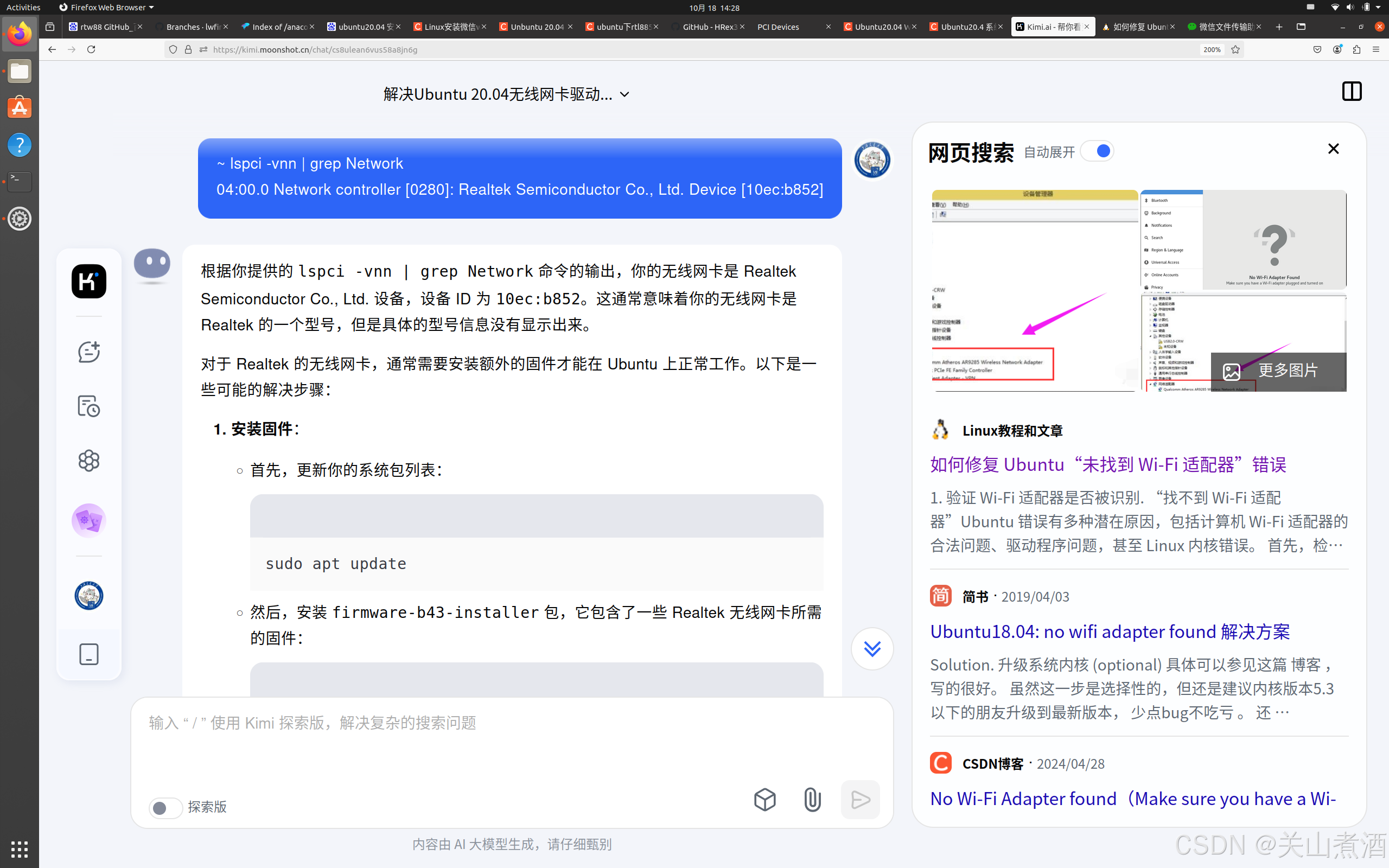1389x868 pixels.
Task: Open the purple plugin icon in the sidebar
Action: 89,521
